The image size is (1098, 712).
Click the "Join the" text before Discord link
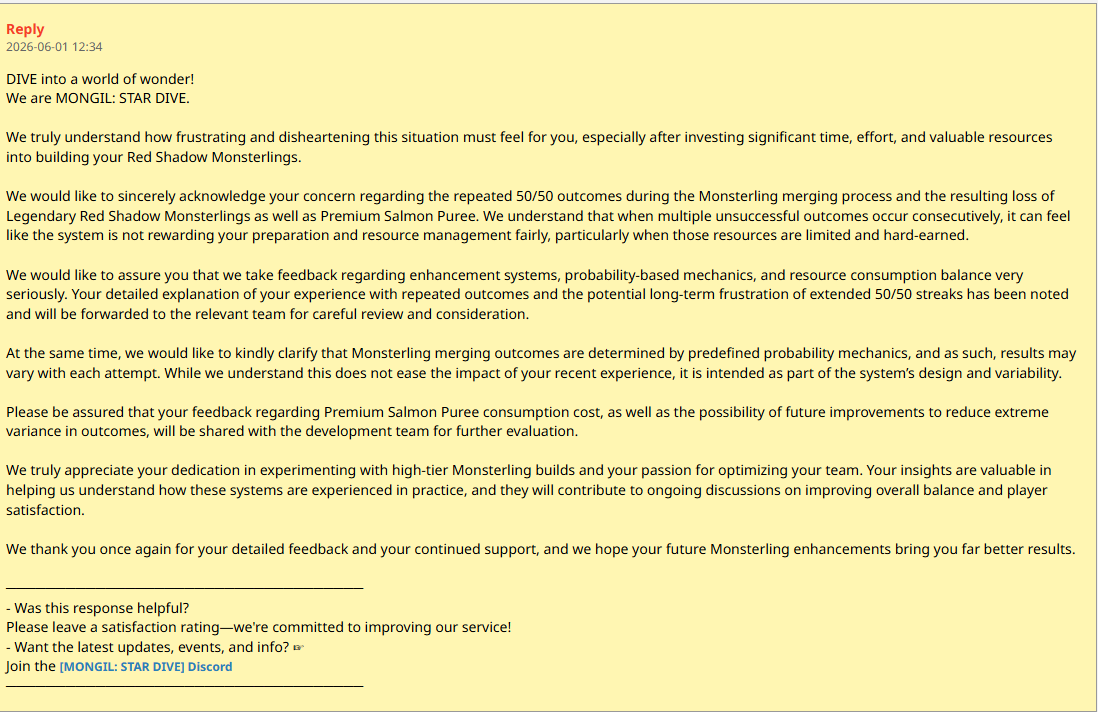pos(31,666)
